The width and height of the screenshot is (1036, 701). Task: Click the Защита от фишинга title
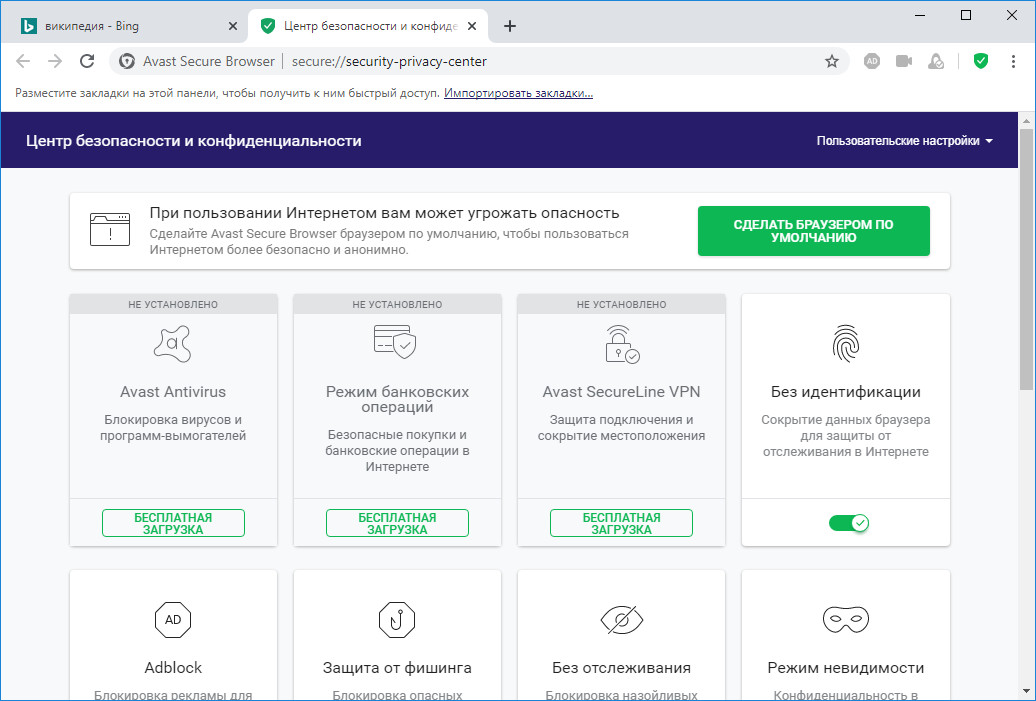[x=397, y=668]
